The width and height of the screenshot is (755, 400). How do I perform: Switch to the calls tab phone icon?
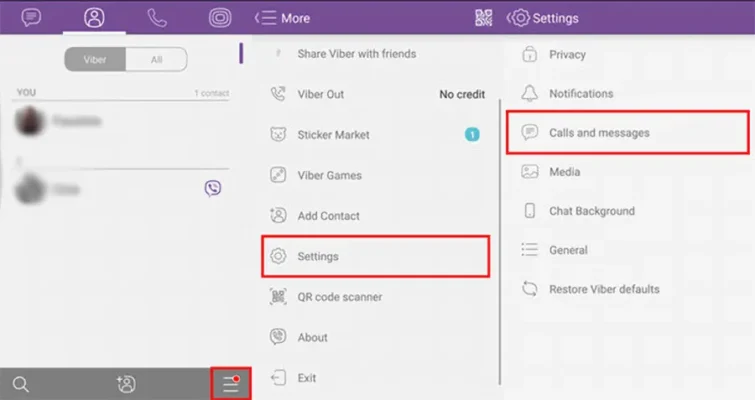[x=157, y=18]
